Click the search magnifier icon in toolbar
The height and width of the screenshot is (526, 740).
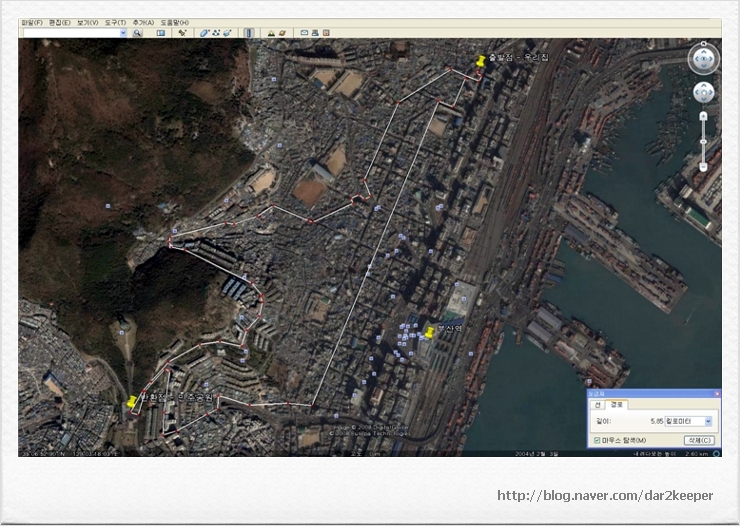click(137, 33)
